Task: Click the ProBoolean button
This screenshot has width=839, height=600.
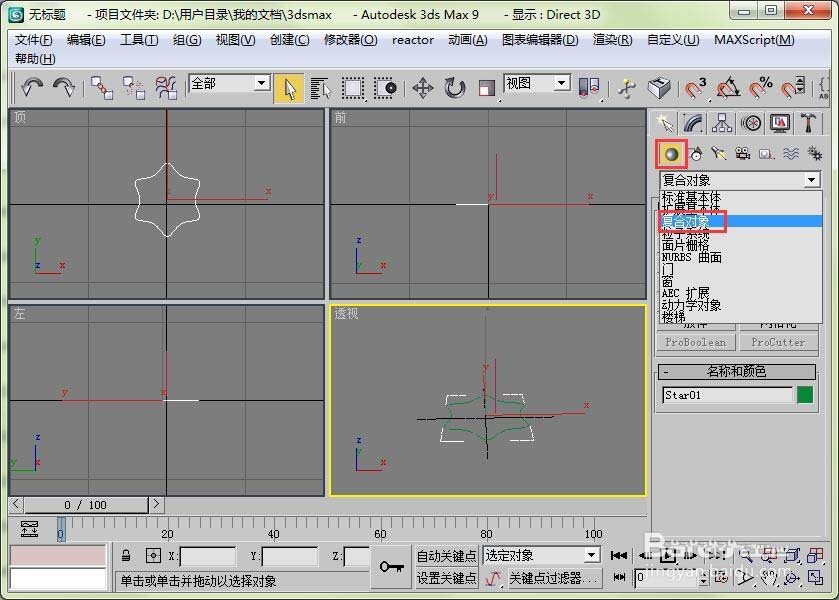Action: click(696, 343)
